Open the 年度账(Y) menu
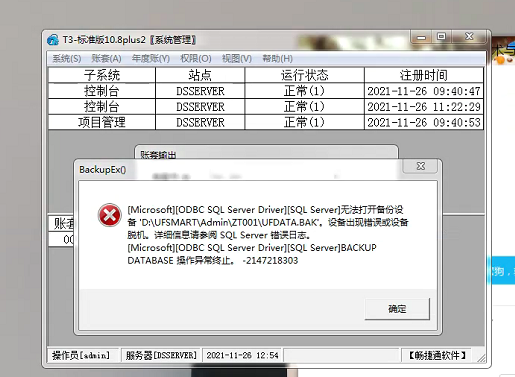Screen dimensions: 515x377 point(151,59)
